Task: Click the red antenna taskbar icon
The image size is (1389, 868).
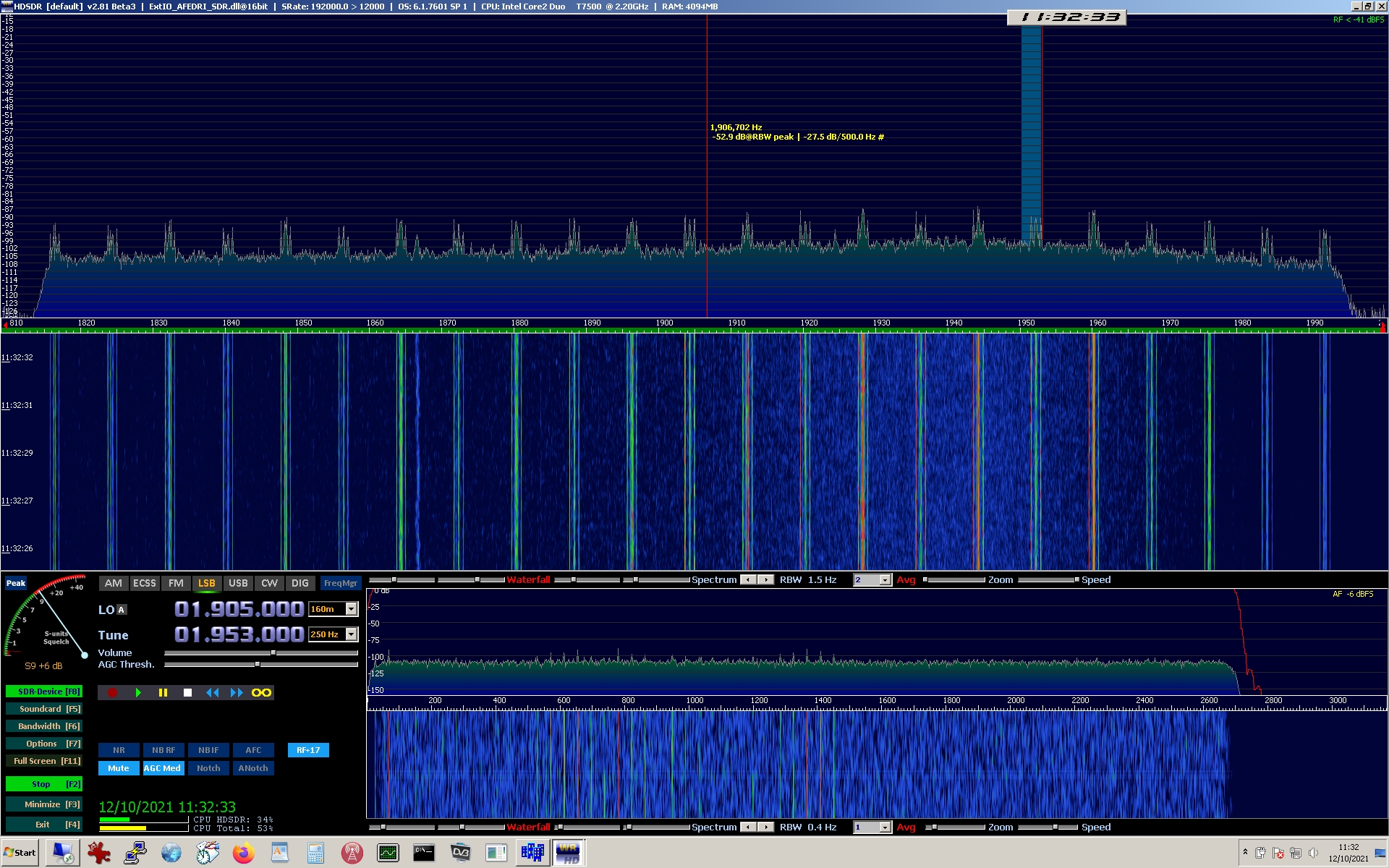Action: coord(352,854)
